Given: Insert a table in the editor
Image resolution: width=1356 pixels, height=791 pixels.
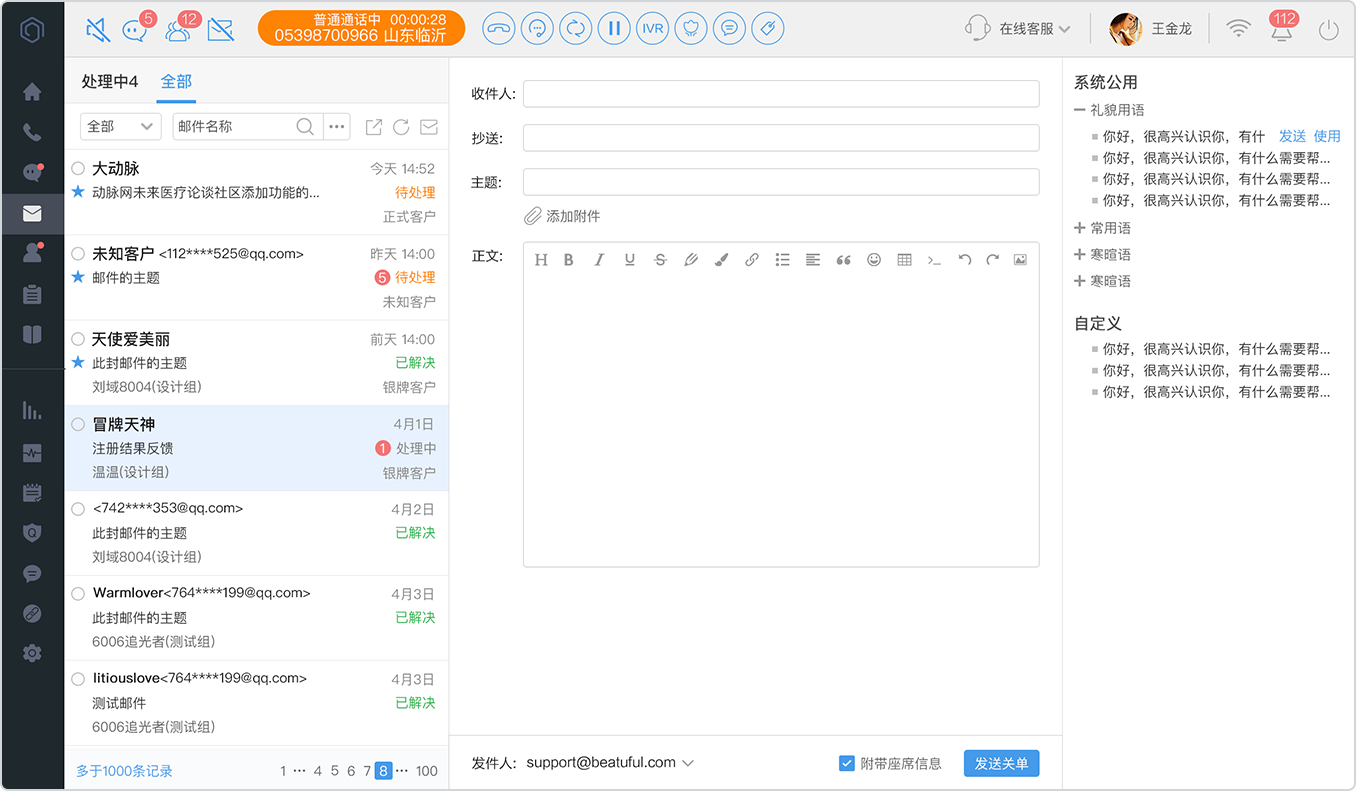Looking at the screenshot, I should coord(904,260).
